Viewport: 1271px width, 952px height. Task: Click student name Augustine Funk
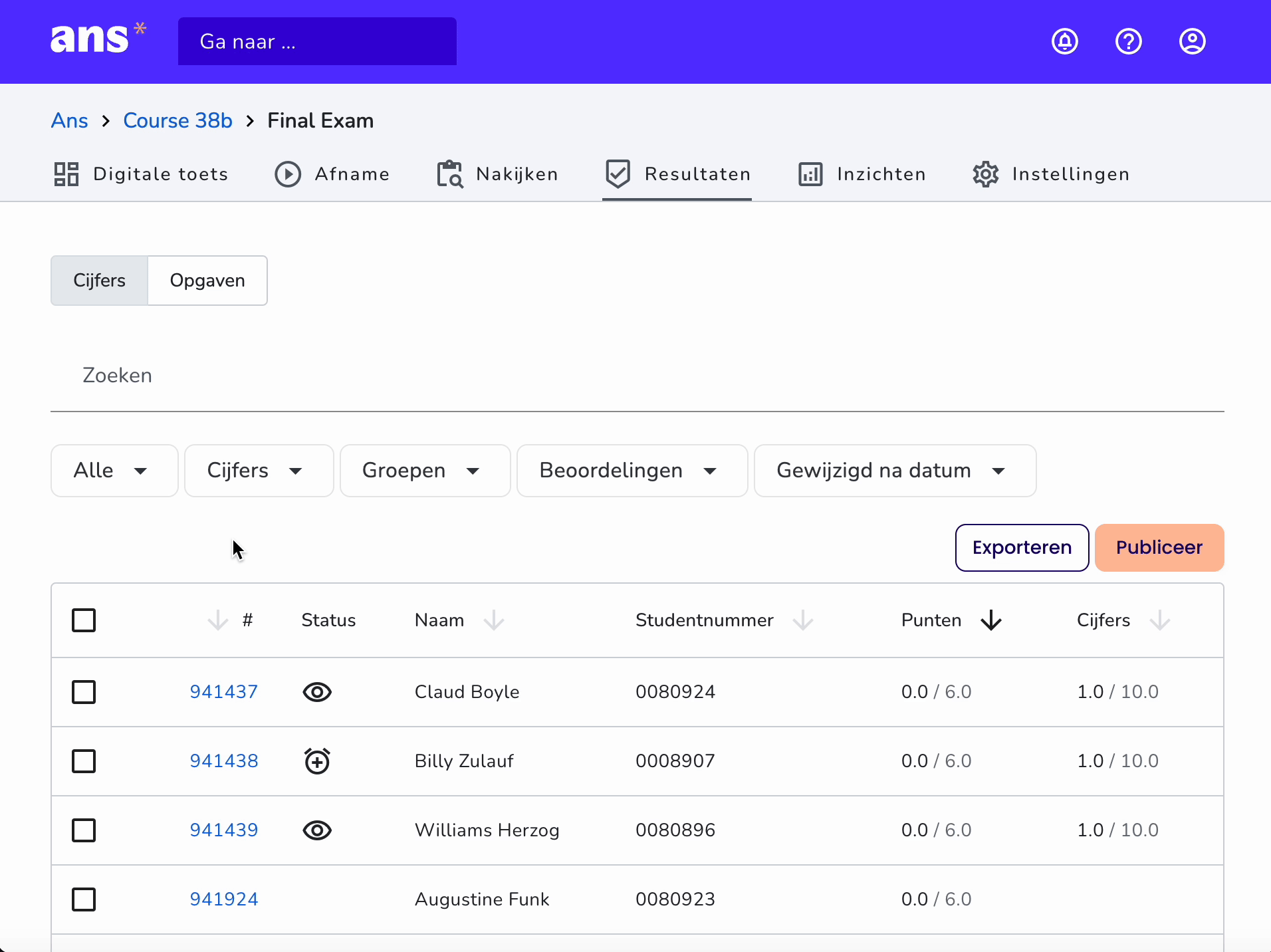click(483, 899)
